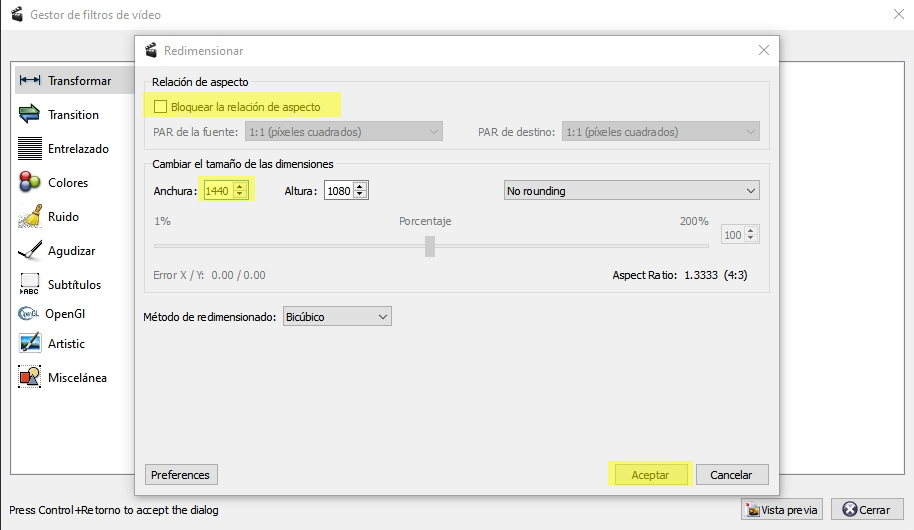Click the Entrelazado striped icon
Image resolution: width=914 pixels, height=530 pixels.
[x=30, y=149]
